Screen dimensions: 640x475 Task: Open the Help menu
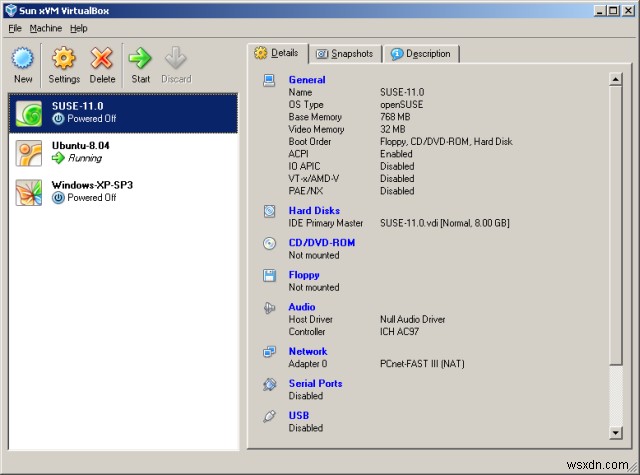[79, 29]
